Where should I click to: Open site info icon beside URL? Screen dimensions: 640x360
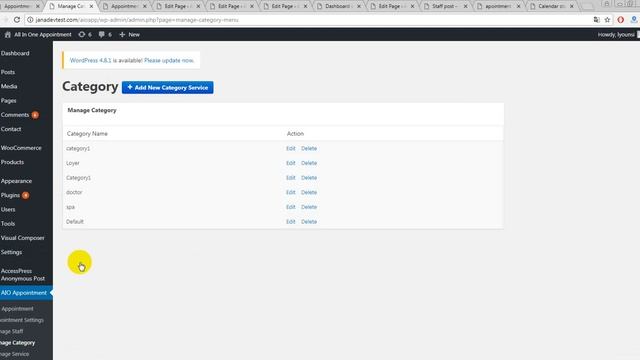pyautogui.click(x=30, y=20)
